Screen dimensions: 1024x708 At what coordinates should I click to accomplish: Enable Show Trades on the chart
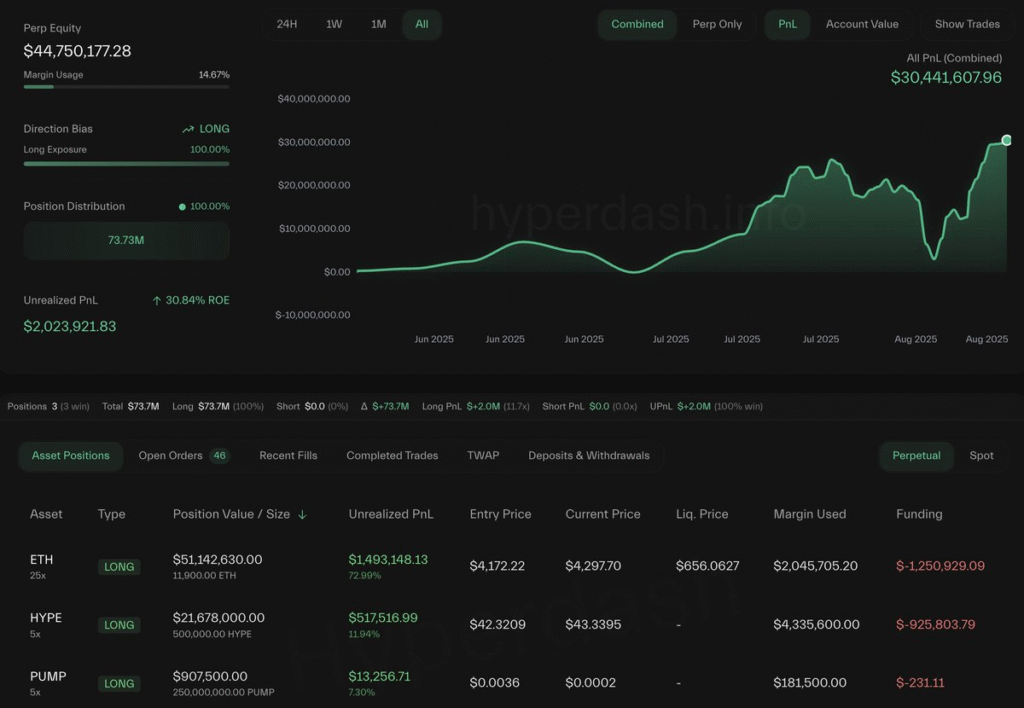[x=966, y=24]
